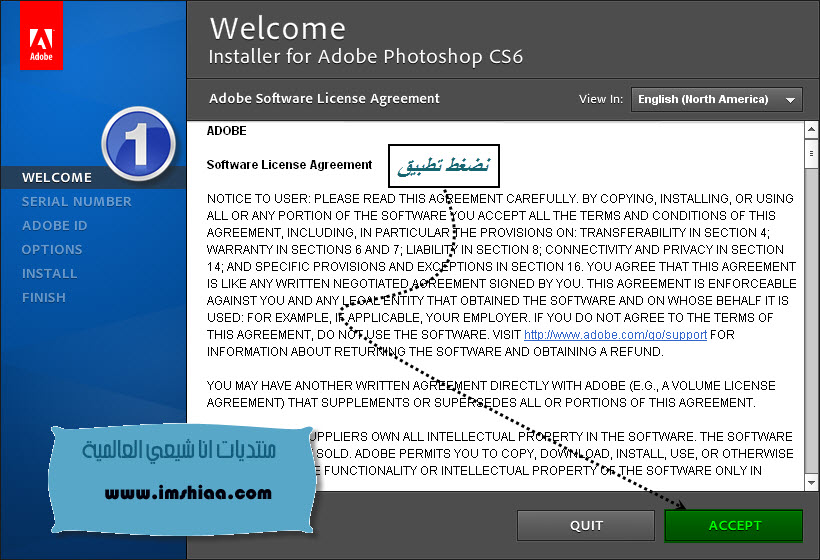The width and height of the screenshot is (820, 560).
Task: Select the FINISH step
Action: click(x=43, y=298)
